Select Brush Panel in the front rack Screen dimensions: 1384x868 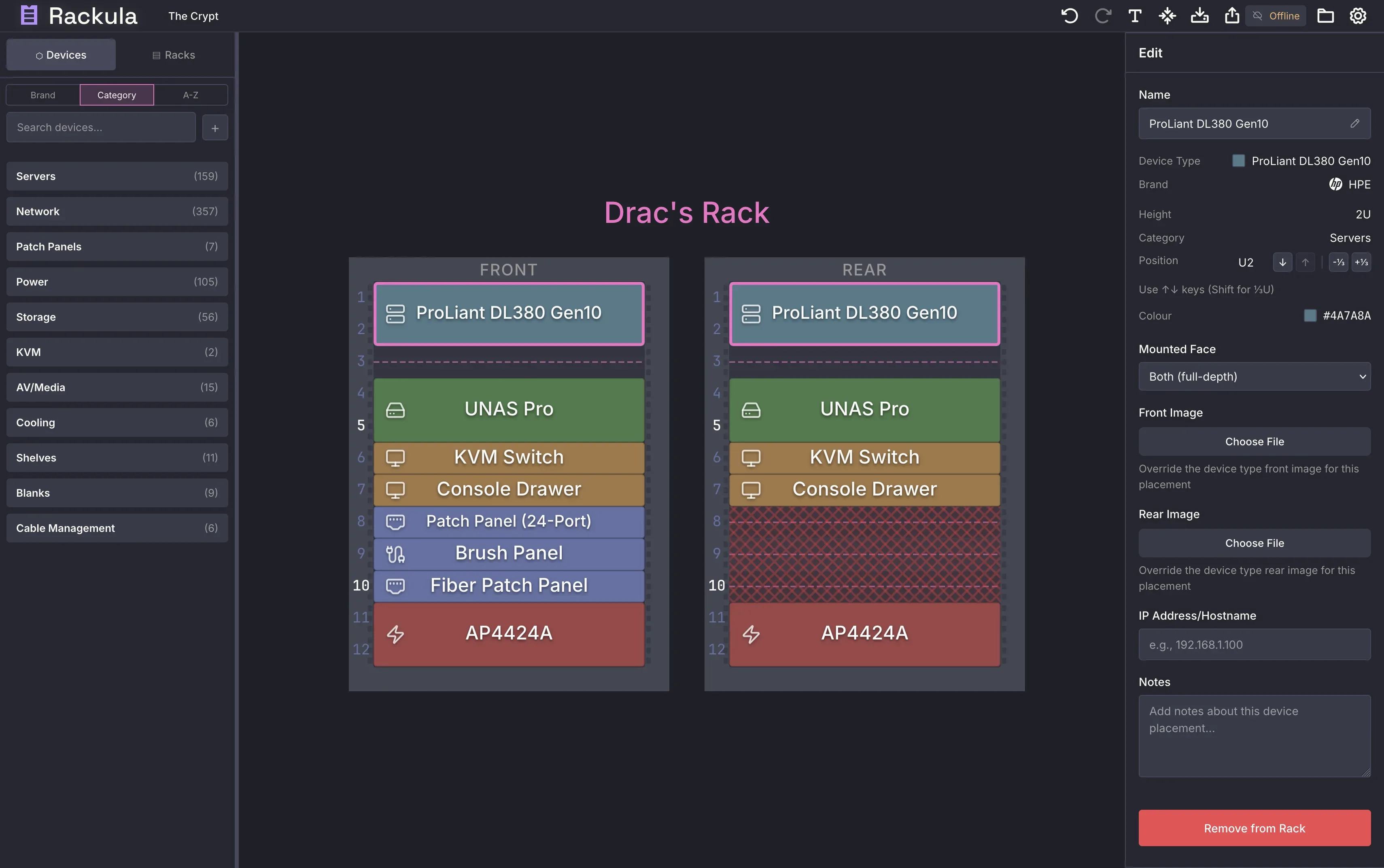pyautogui.click(x=509, y=554)
